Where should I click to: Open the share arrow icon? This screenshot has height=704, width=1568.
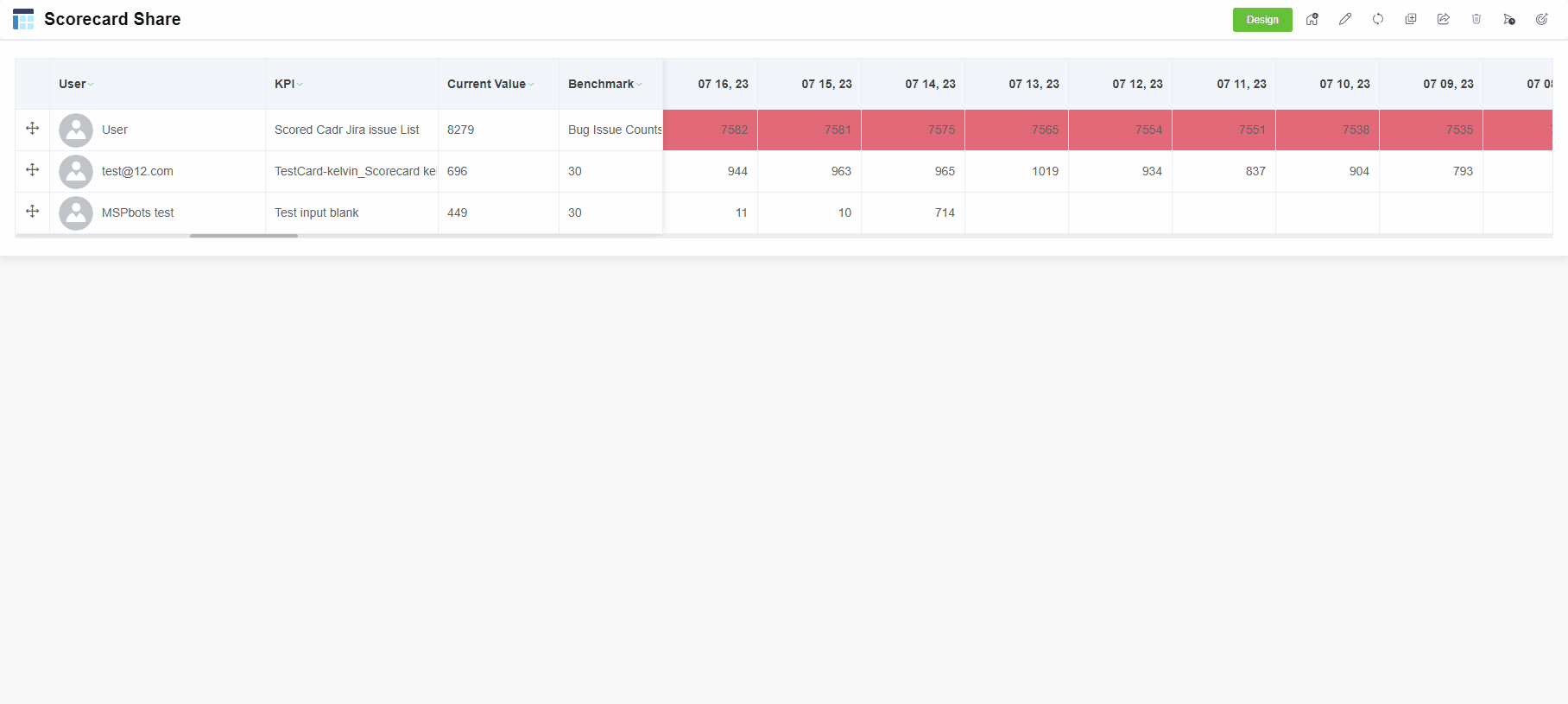[1443, 19]
